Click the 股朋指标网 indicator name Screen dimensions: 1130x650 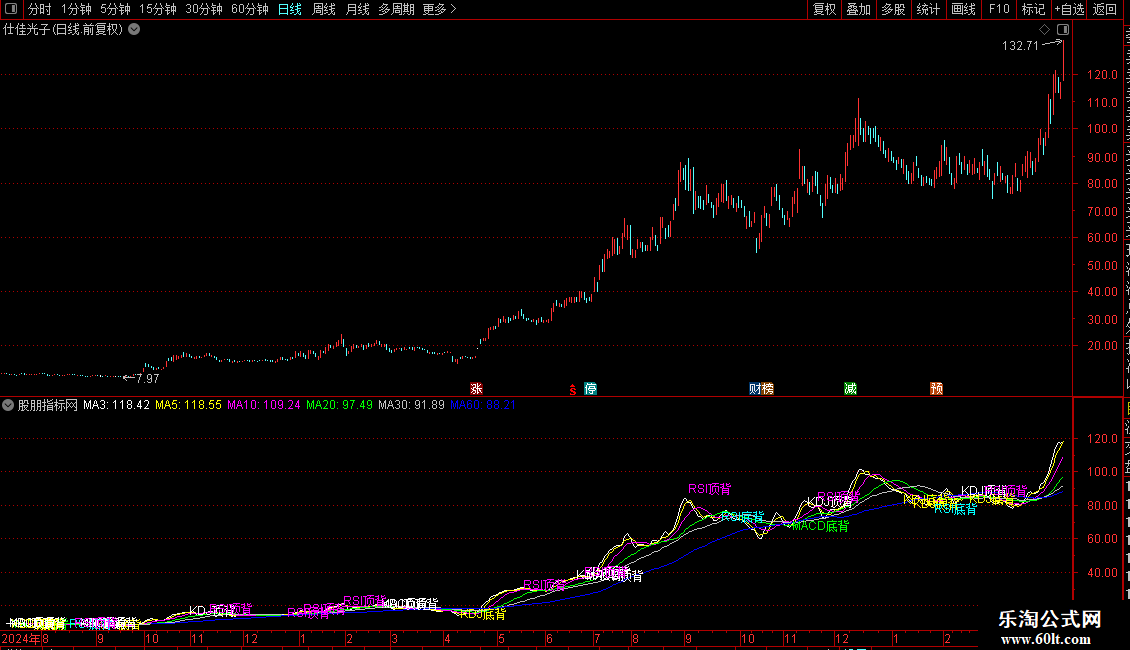[48, 405]
